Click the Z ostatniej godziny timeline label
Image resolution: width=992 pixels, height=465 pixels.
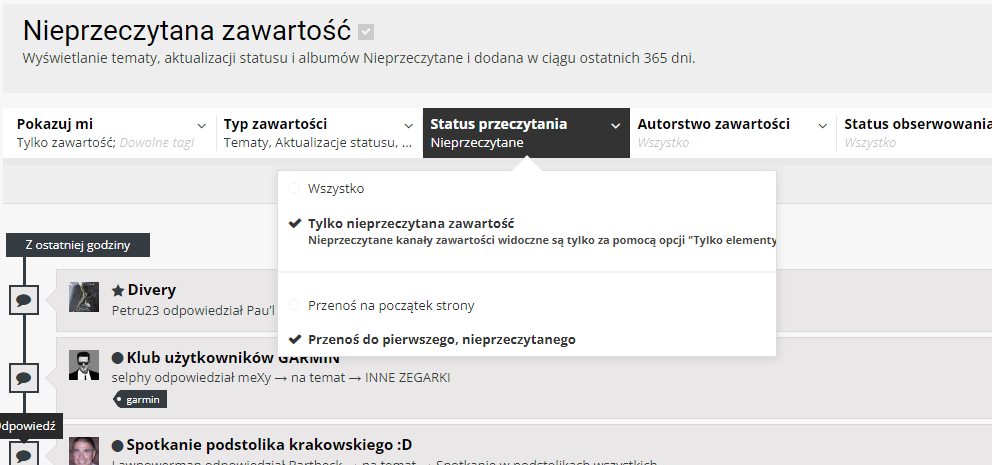coord(78,245)
